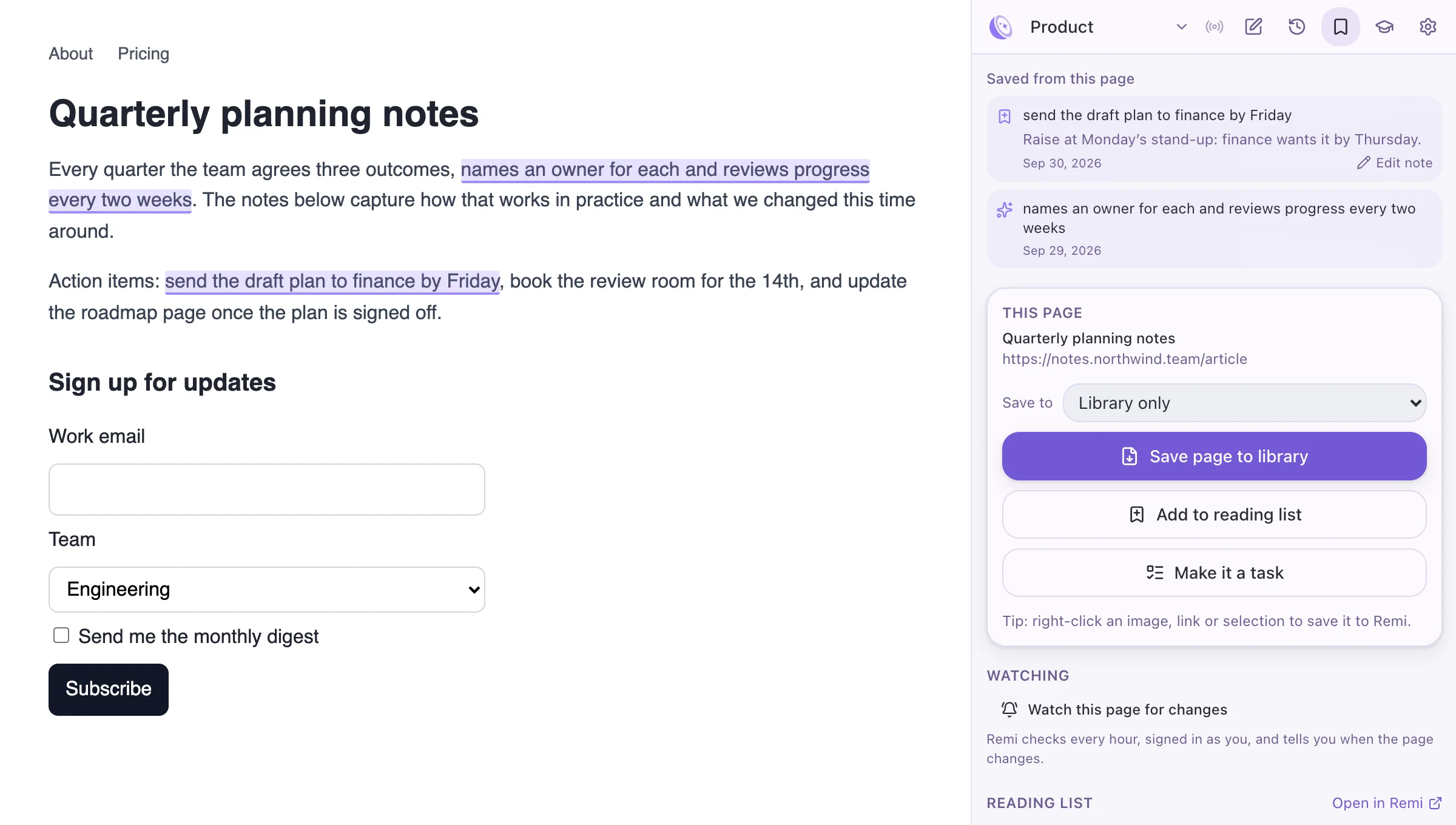
Task: Click the live broadcast signal icon
Action: 1215,27
